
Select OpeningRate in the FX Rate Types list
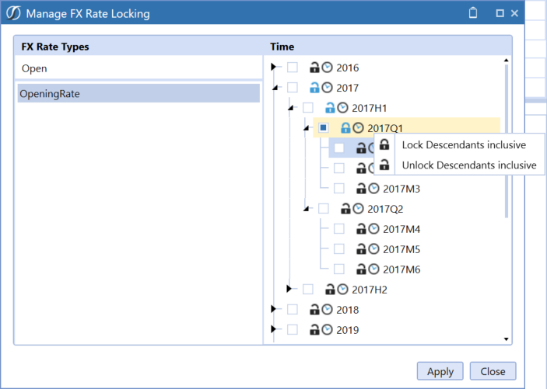point(138,93)
